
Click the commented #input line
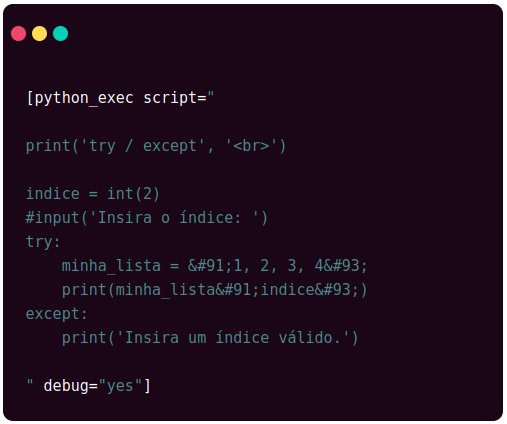[x=147, y=218]
